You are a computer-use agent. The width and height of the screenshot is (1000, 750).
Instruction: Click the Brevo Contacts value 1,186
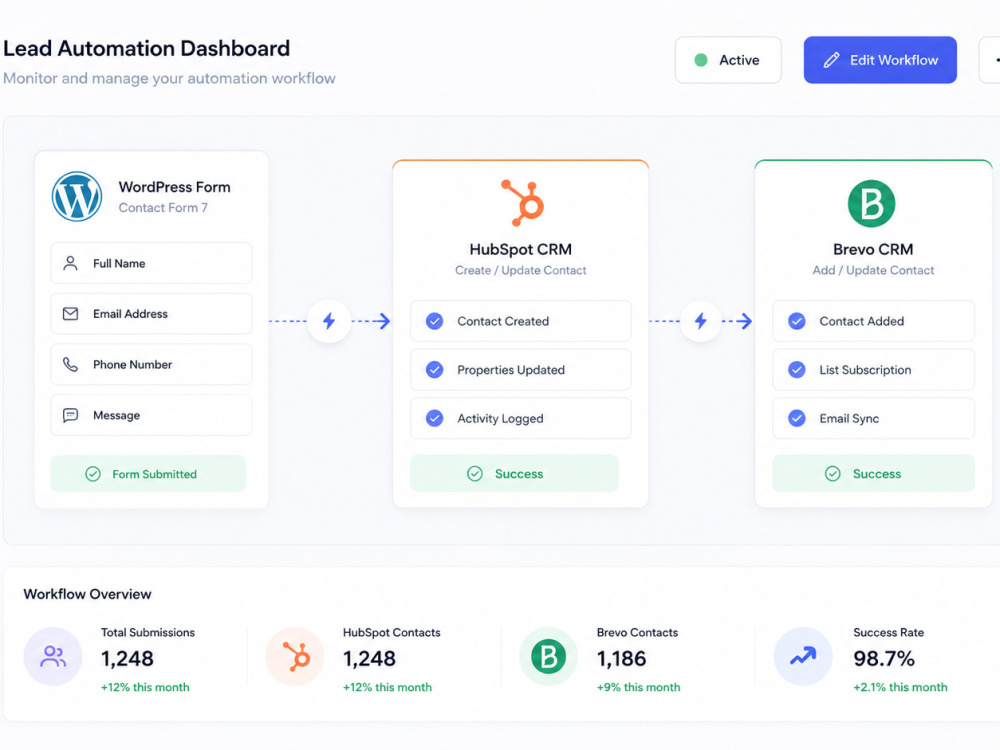(x=621, y=659)
